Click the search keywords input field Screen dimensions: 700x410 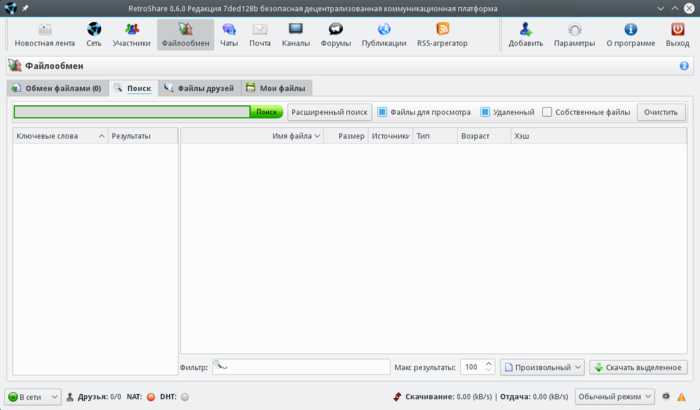132,112
